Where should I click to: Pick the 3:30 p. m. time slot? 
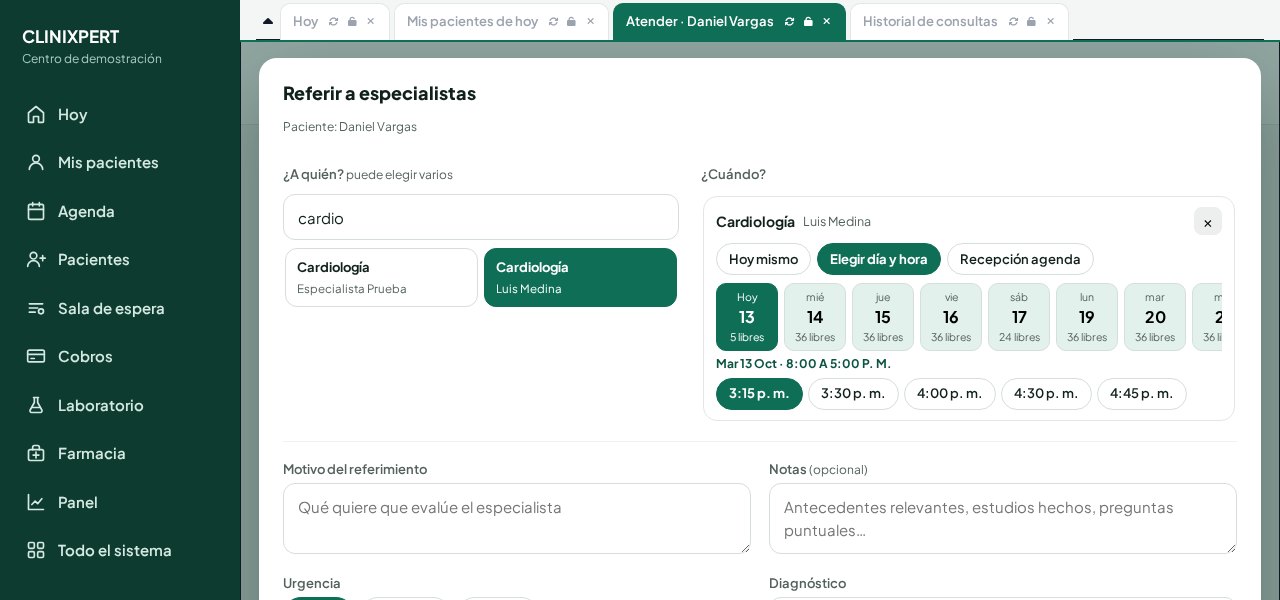(x=853, y=394)
